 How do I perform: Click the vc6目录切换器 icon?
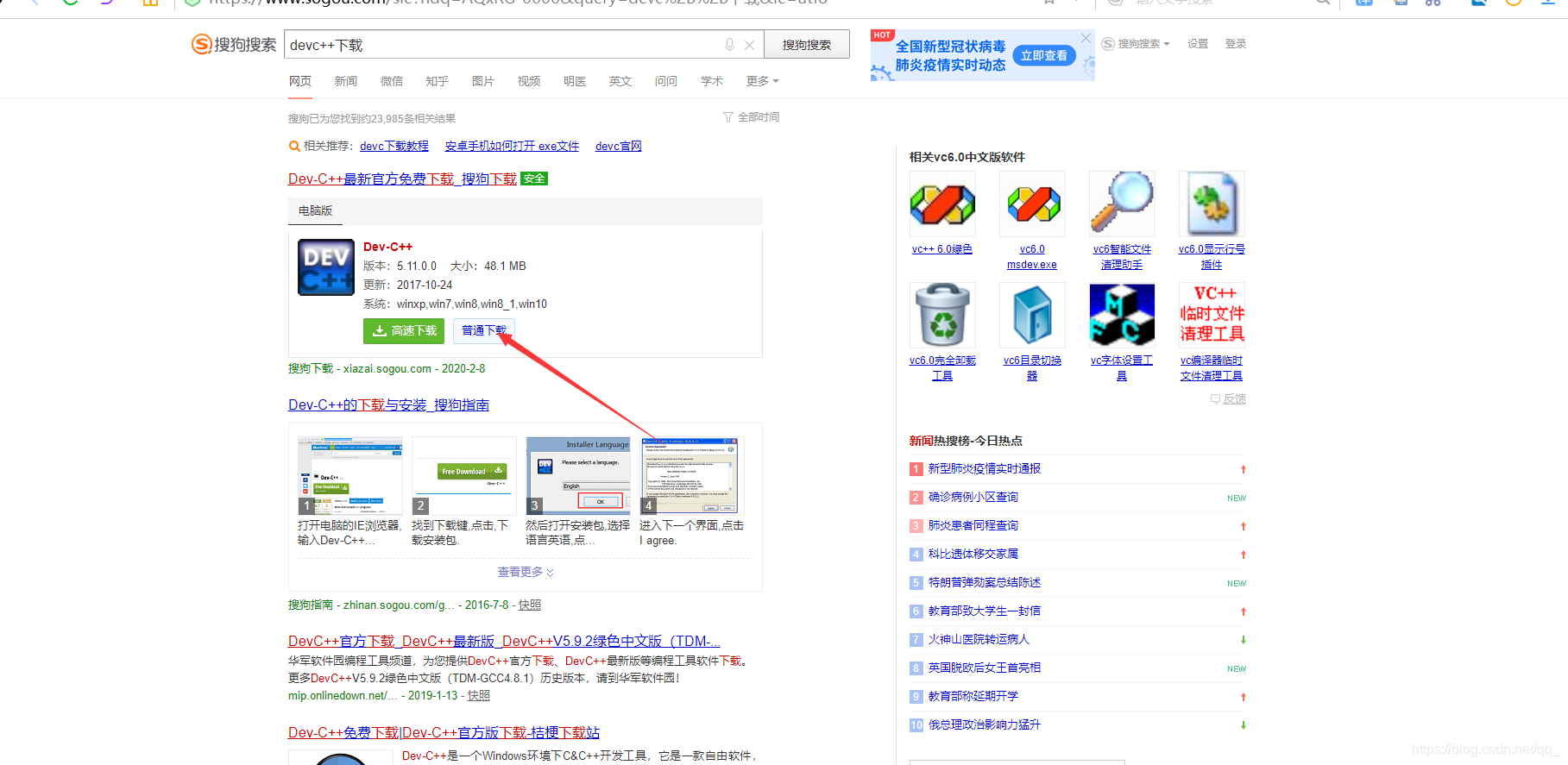click(x=1032, y=315)
